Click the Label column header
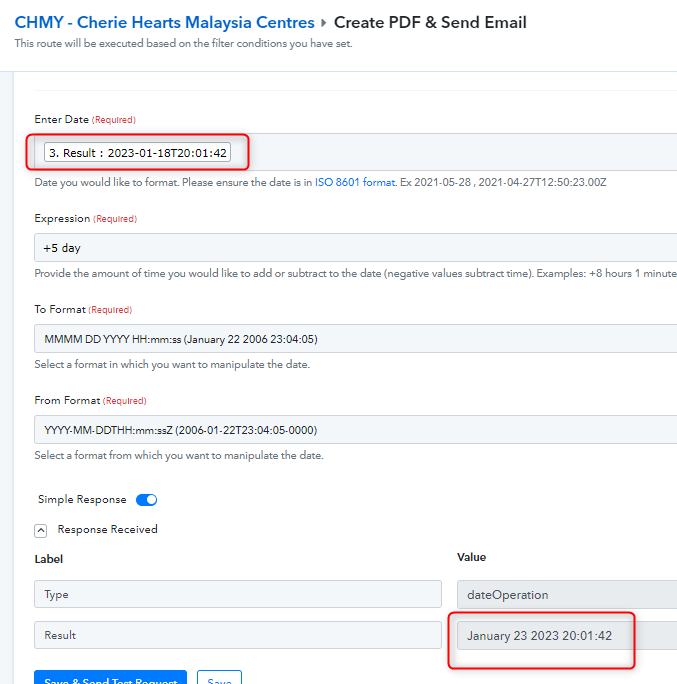 [49, 559]
